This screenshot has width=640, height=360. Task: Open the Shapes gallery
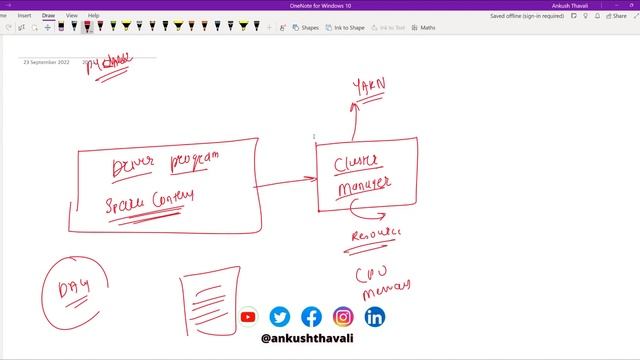306,28
